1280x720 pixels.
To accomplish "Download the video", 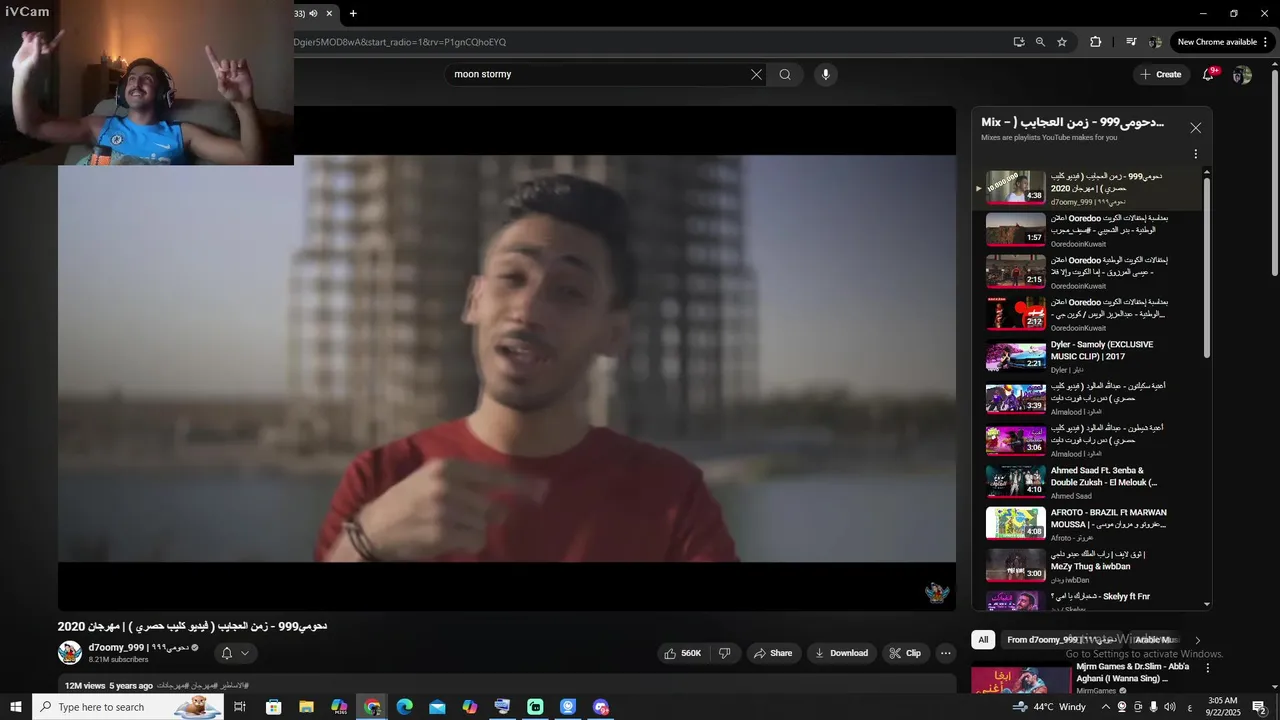I will (x=841, y=653).
